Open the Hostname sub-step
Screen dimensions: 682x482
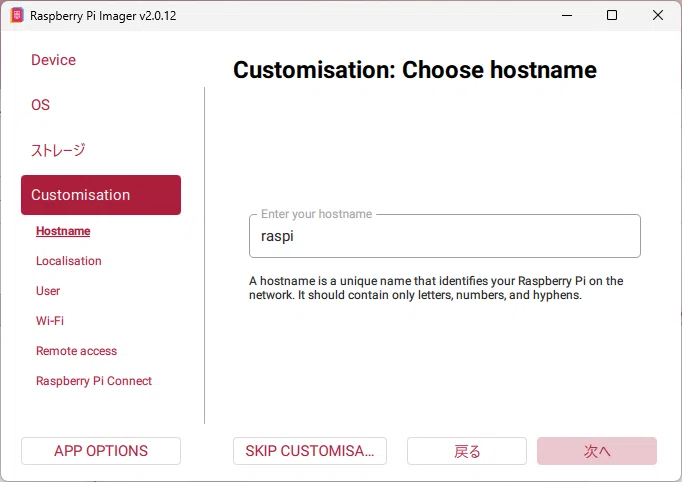[63, 231]
